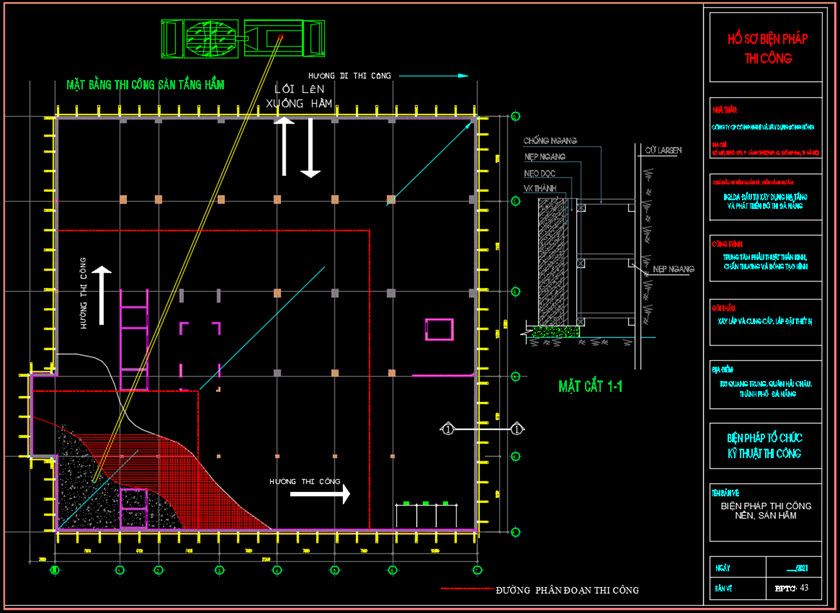The height and width of the screenshot is (613, 840).
Task: Click the MẶT CẮT 1-1 section title
Action: (590, 386)
